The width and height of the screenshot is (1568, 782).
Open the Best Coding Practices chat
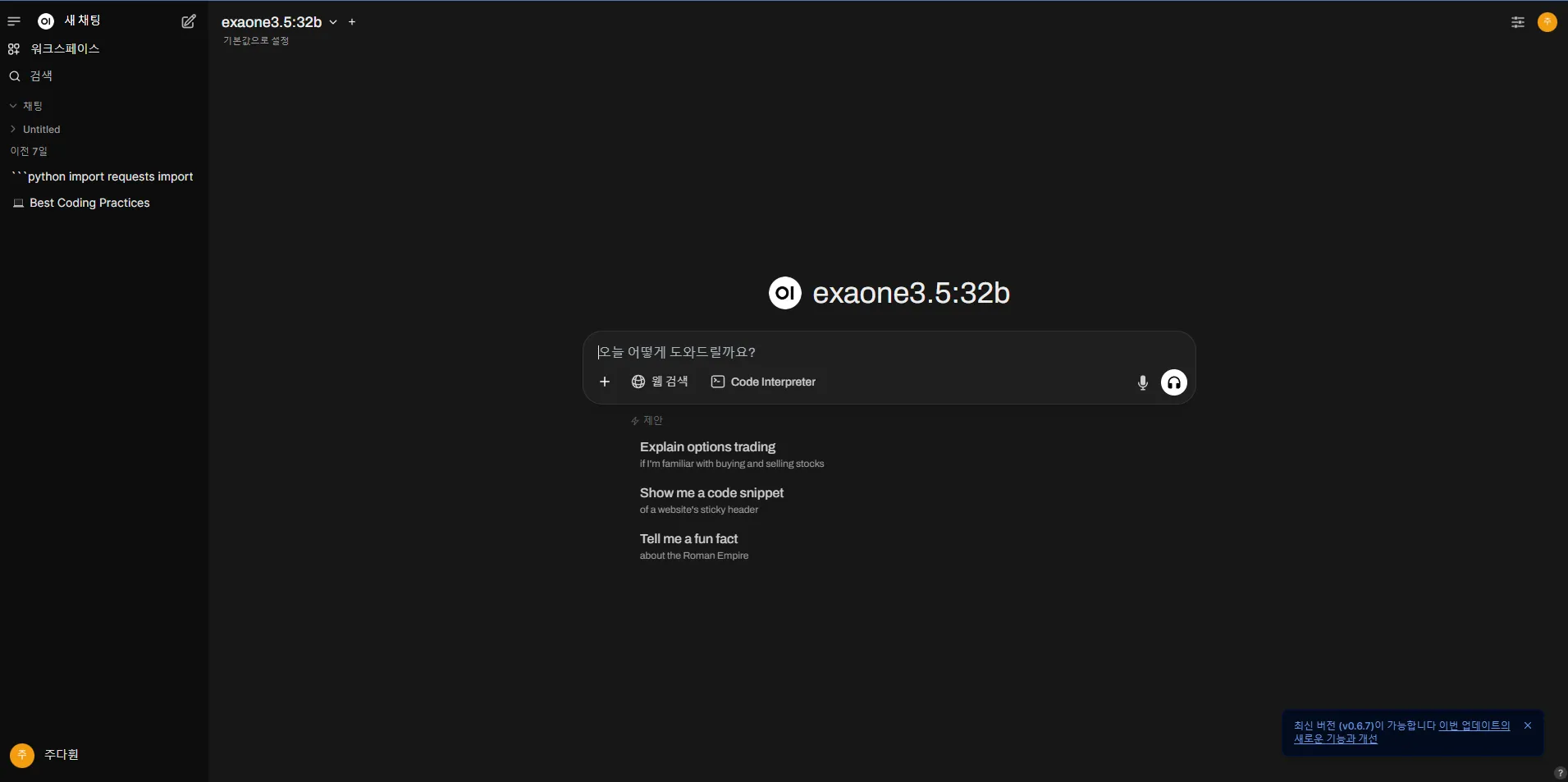coord(89,204)
